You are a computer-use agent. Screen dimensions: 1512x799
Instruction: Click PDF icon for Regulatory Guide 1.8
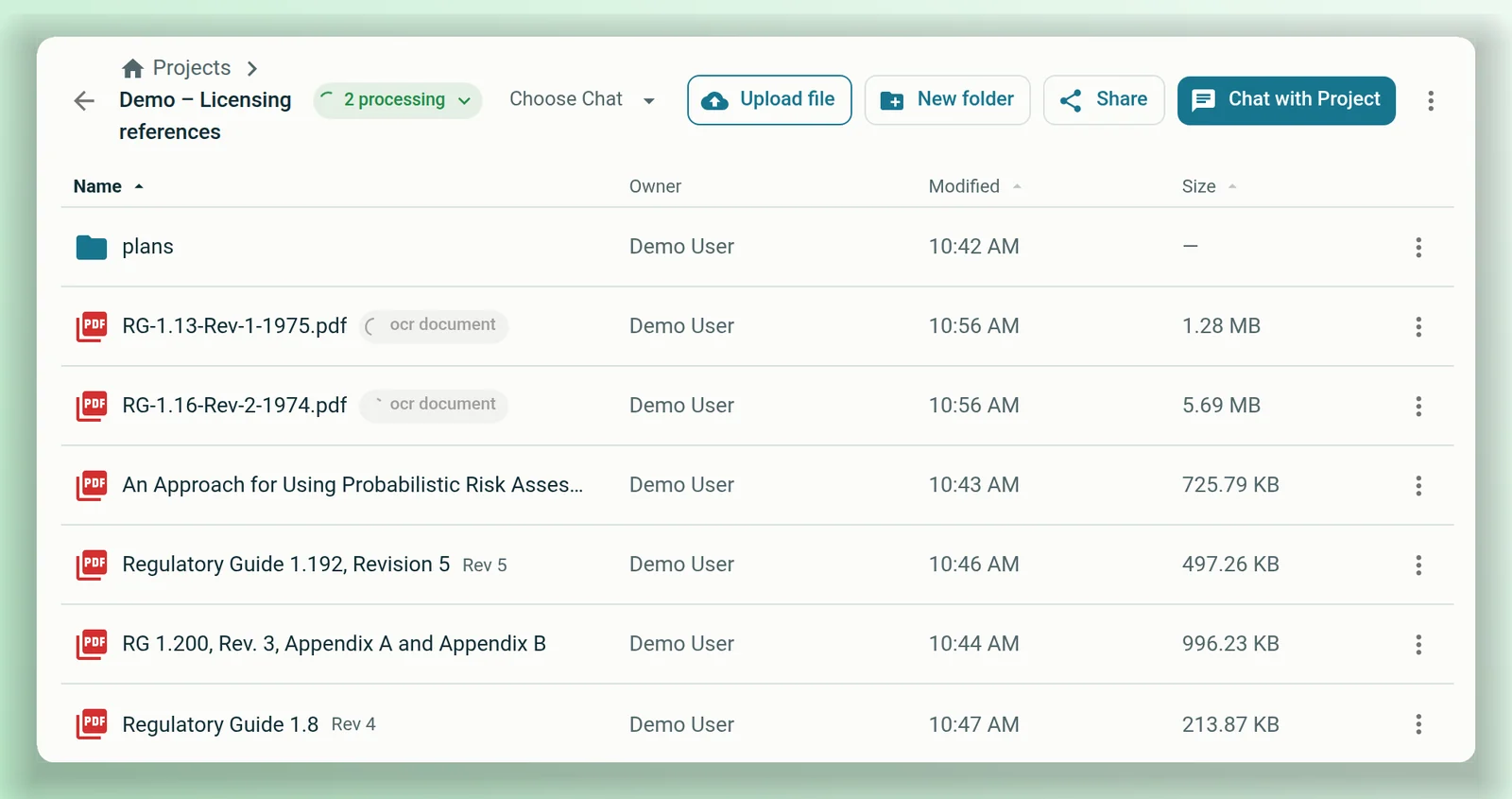(x=92, y=724)
